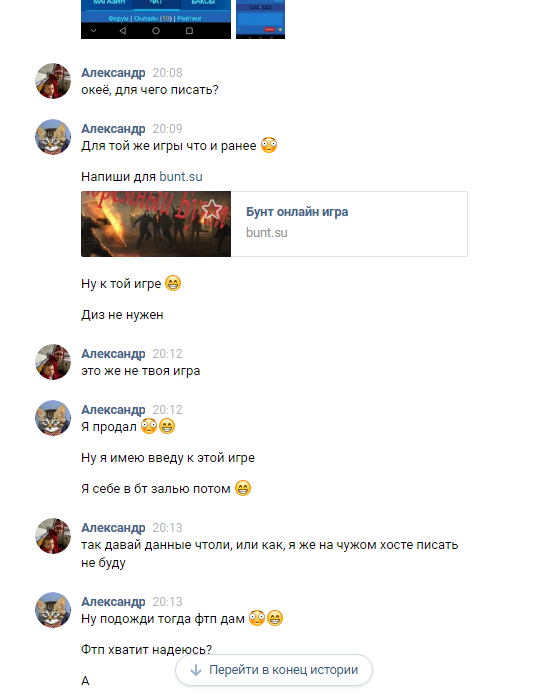545x696 pixels.
Task: Click the bunt.su preview thumbnail image
Action: [156, 224]
